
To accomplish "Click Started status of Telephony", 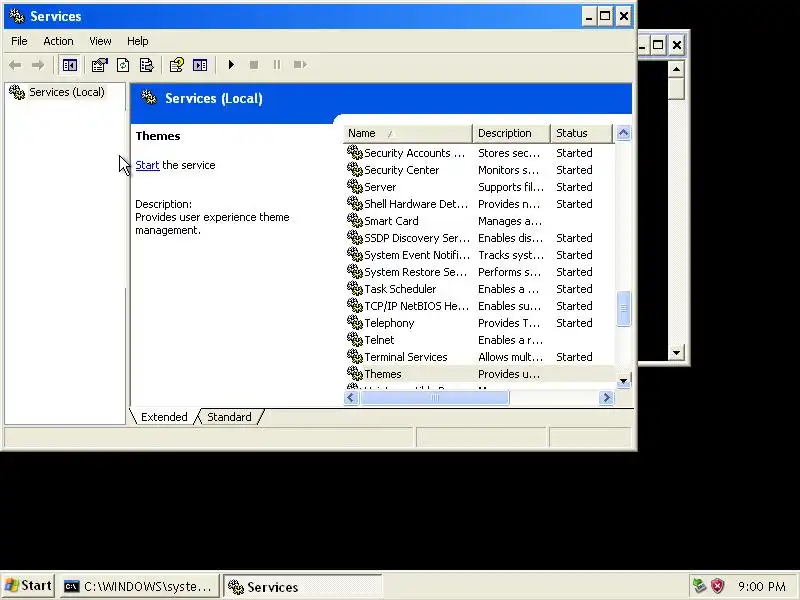I will coord(574,323).
